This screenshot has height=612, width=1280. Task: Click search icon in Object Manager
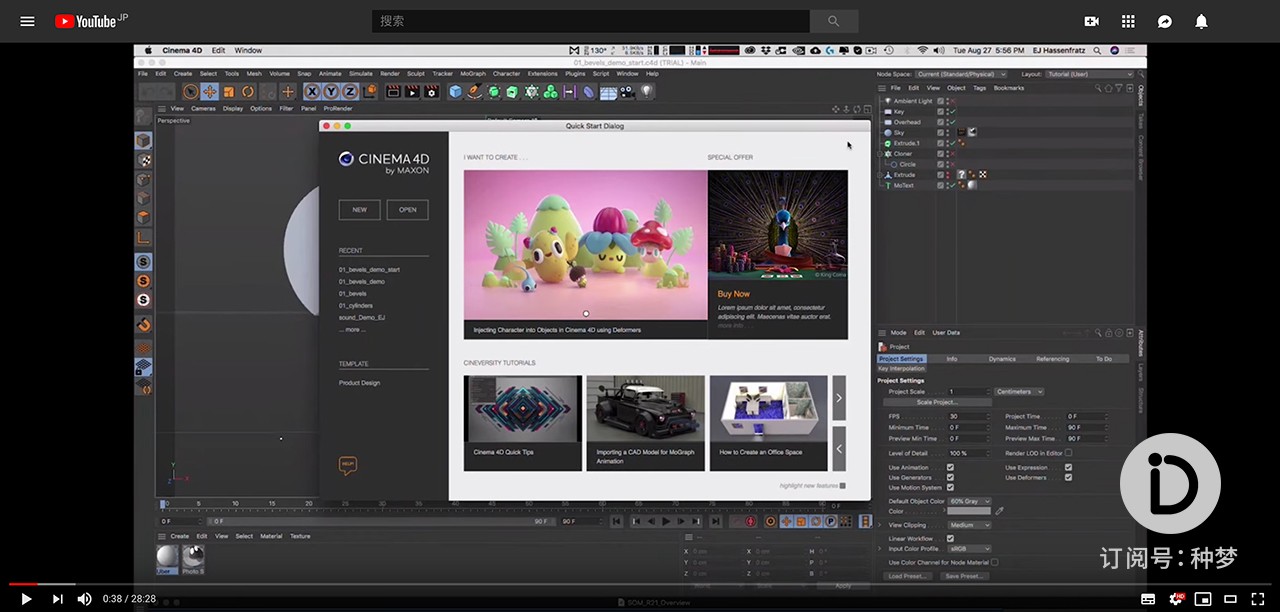pos(1097,88)
